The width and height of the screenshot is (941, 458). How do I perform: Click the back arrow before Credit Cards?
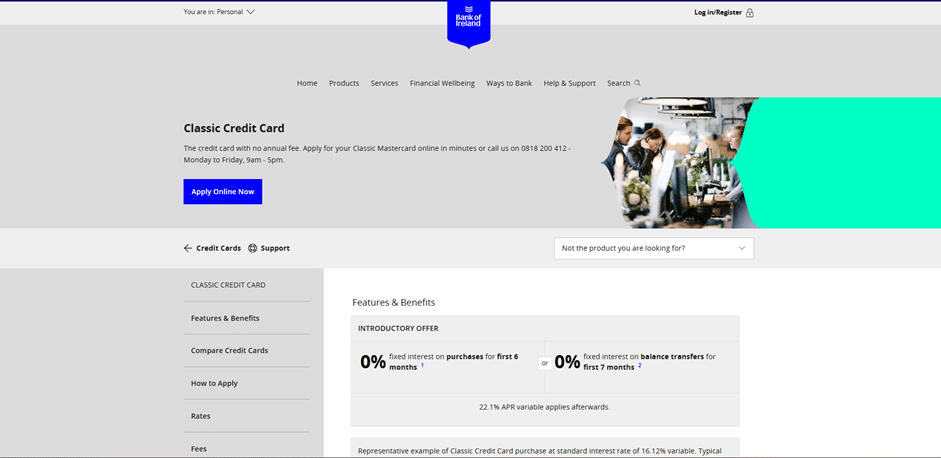pyautogui.click(x=188, y=248)
